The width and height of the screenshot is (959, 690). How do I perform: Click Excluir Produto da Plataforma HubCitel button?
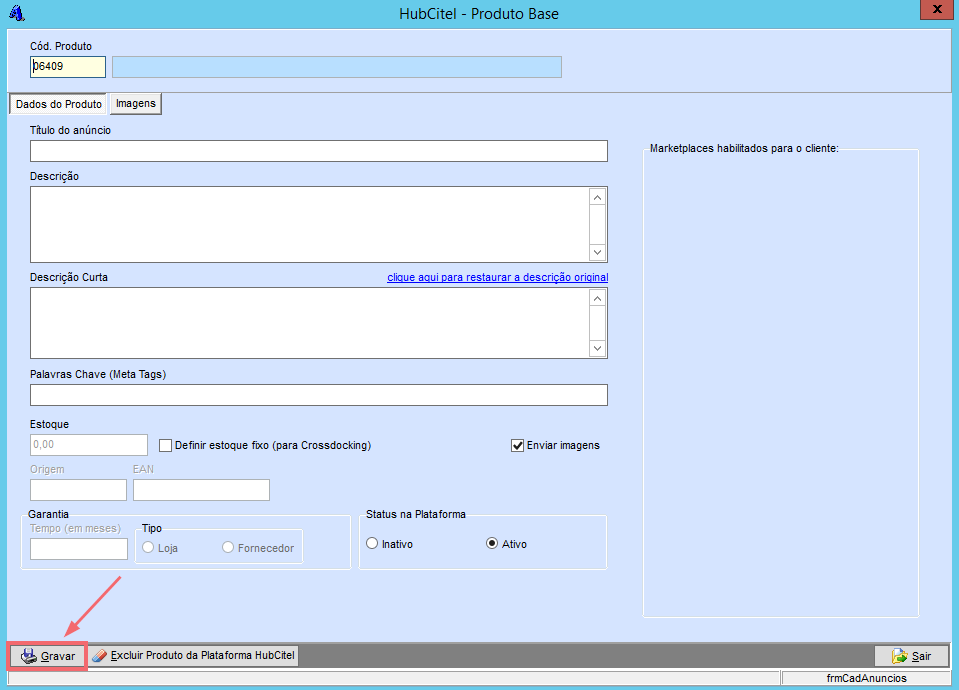click(194, 656)
